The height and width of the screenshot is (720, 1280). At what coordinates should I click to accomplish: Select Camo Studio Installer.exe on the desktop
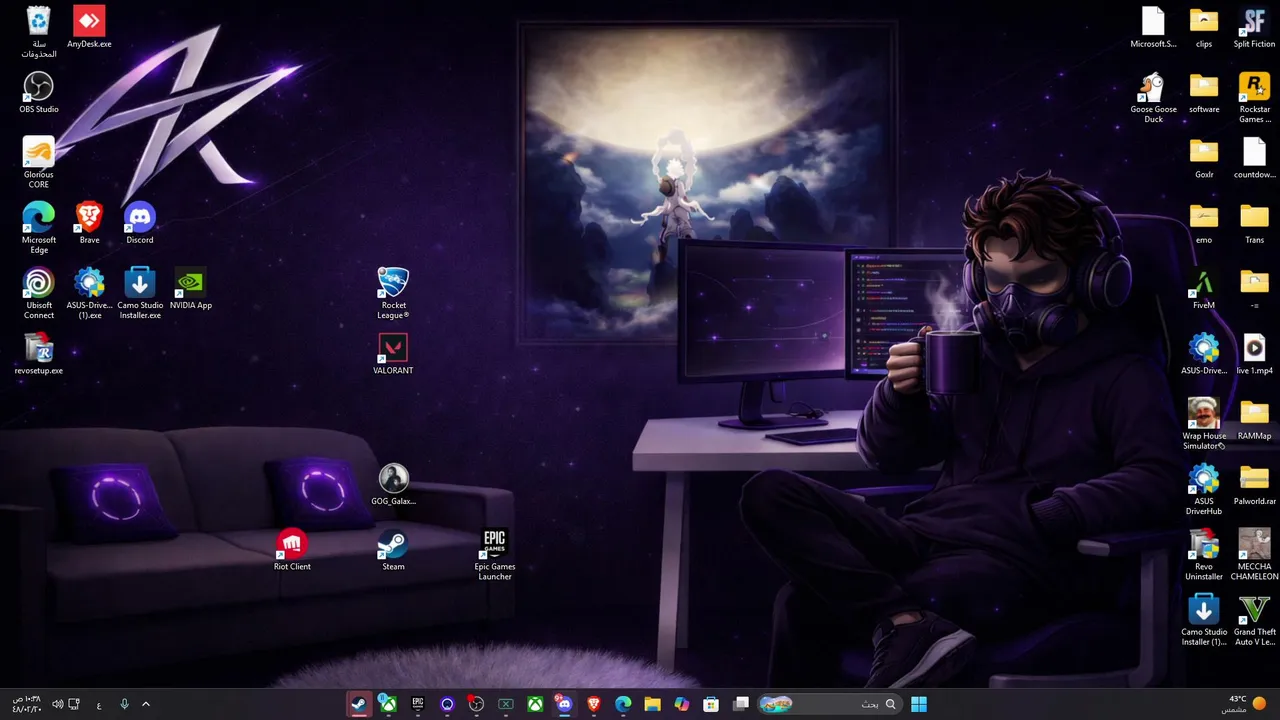pos(140,293)
